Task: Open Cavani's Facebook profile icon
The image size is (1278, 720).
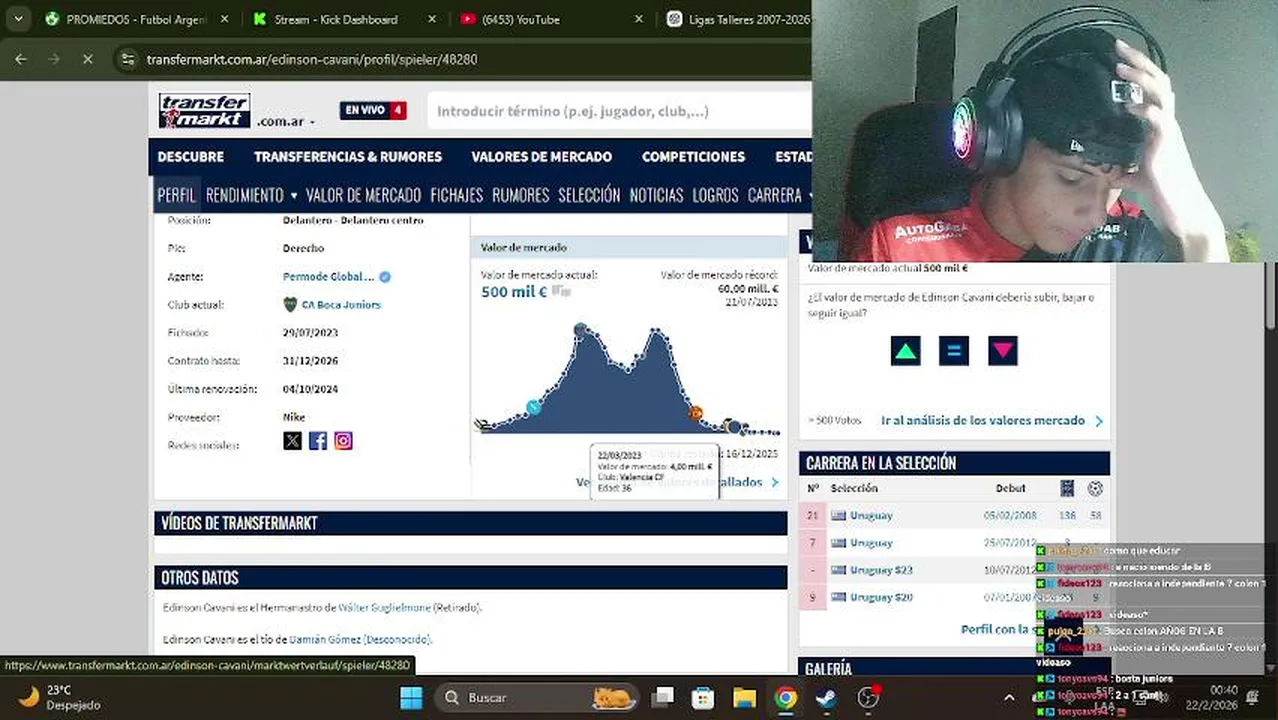Action: tap(318, 441)
